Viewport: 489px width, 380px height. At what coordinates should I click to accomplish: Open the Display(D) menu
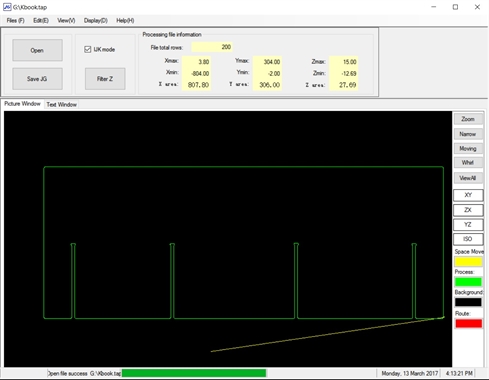(96, 20)
